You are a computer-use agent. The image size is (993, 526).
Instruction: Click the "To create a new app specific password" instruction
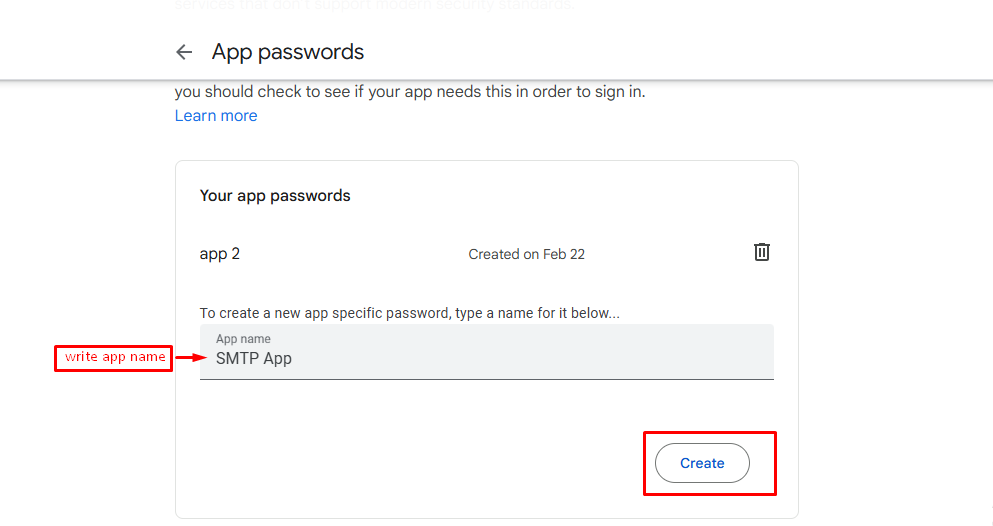point(409,313)
